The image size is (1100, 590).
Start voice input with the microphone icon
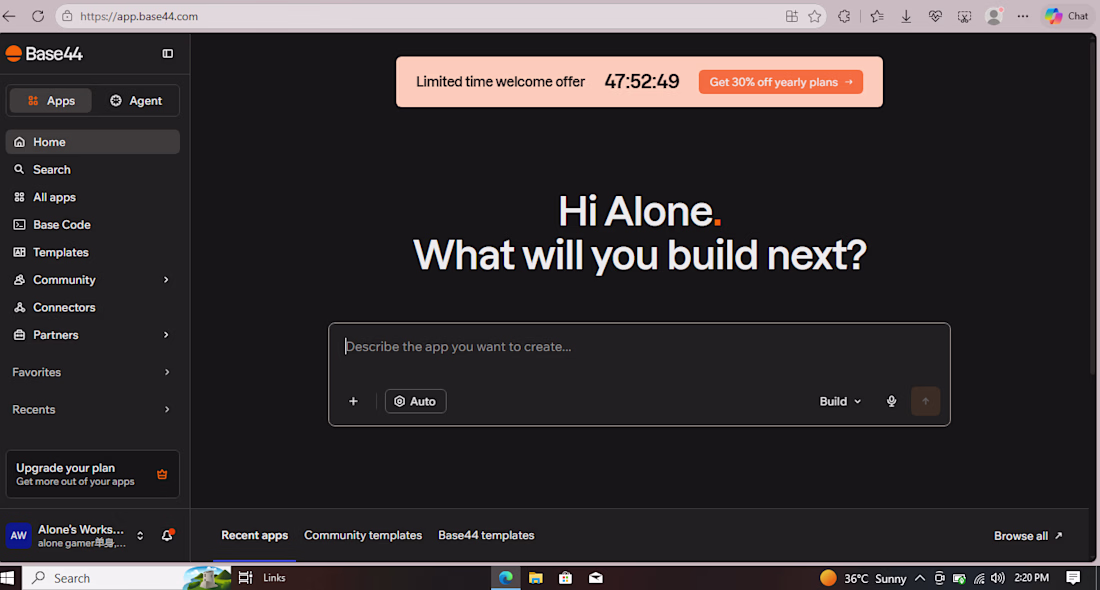click(x=891, y=401)
